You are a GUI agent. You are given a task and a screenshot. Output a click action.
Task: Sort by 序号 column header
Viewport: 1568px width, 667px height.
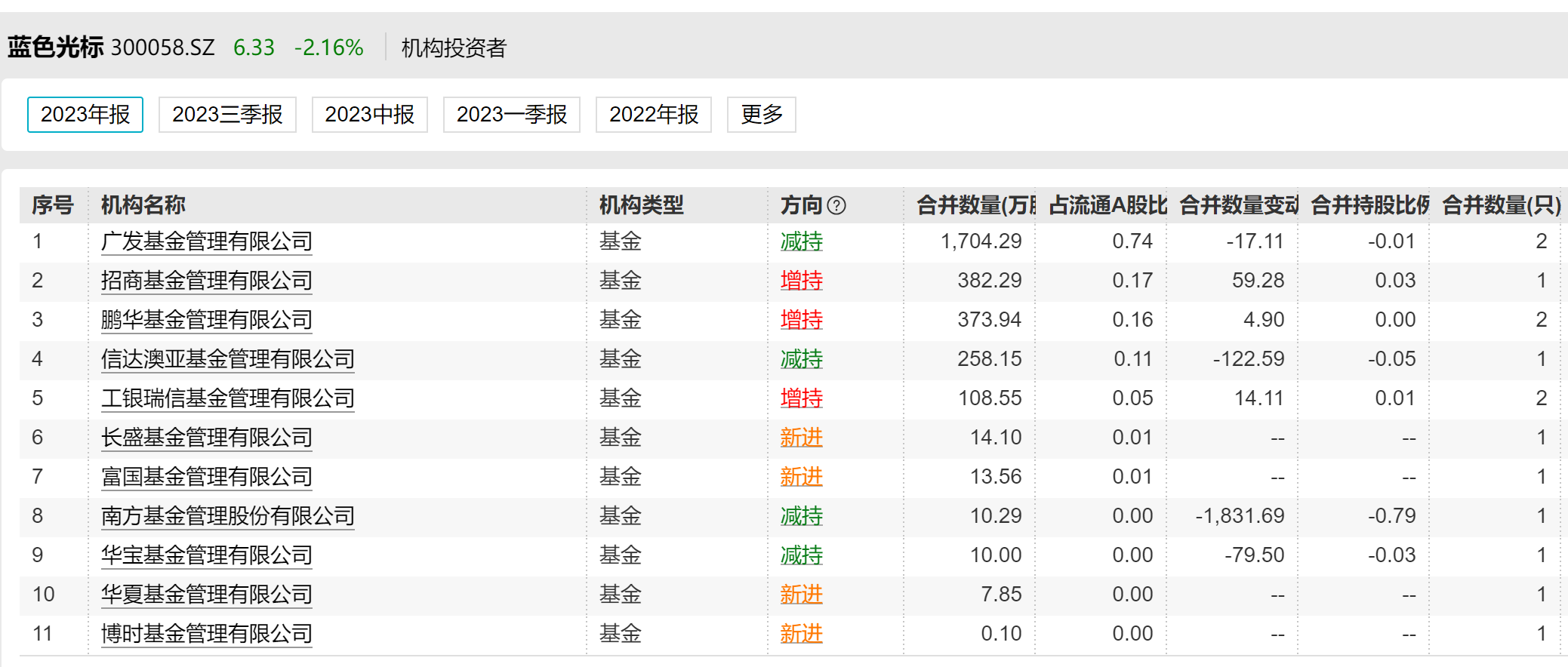53,205
